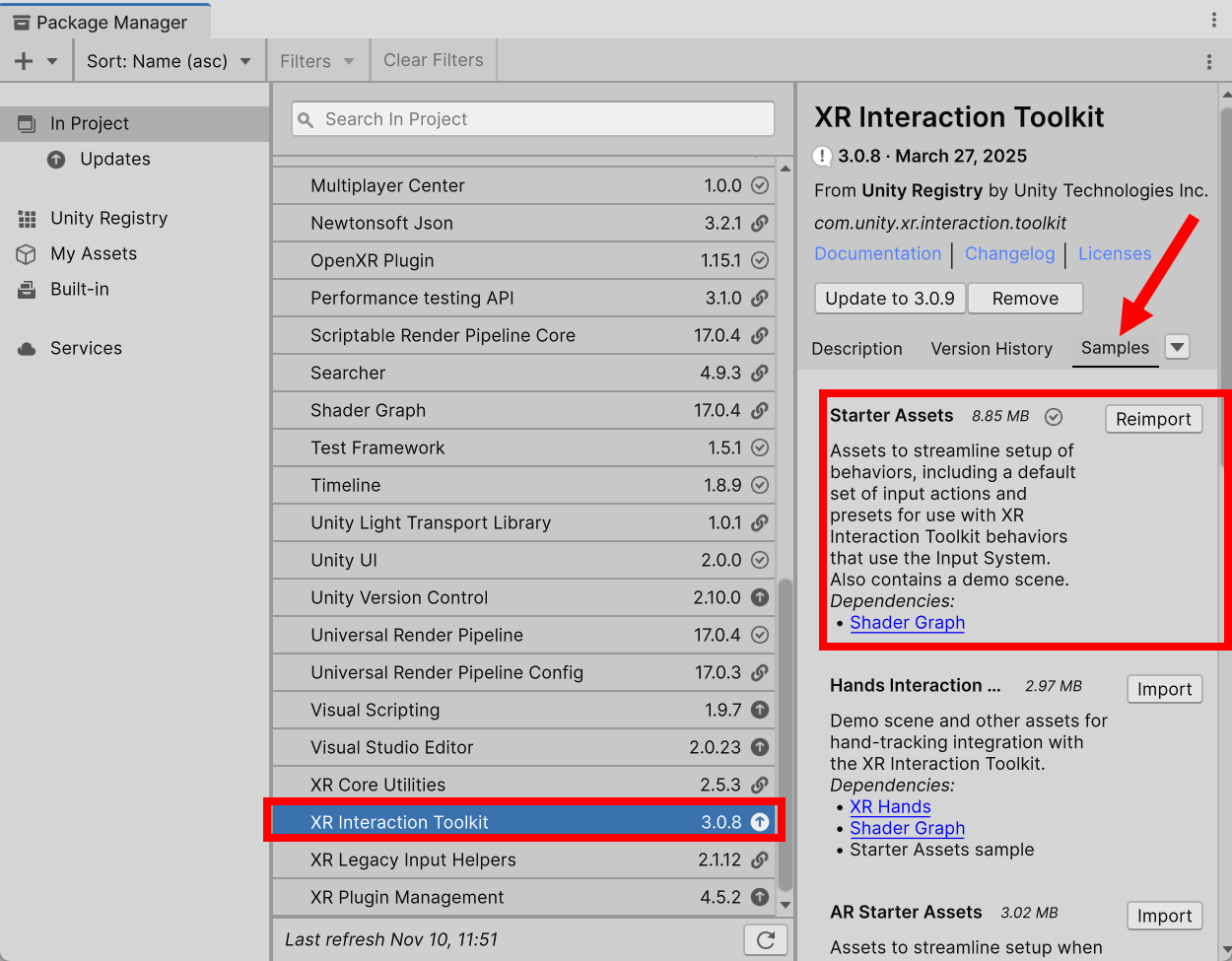The height and width of the screenshot is (961, 1232).
Task: Click the Visual Studio Editor update arrow icon
Action: (x=760, y=747)
